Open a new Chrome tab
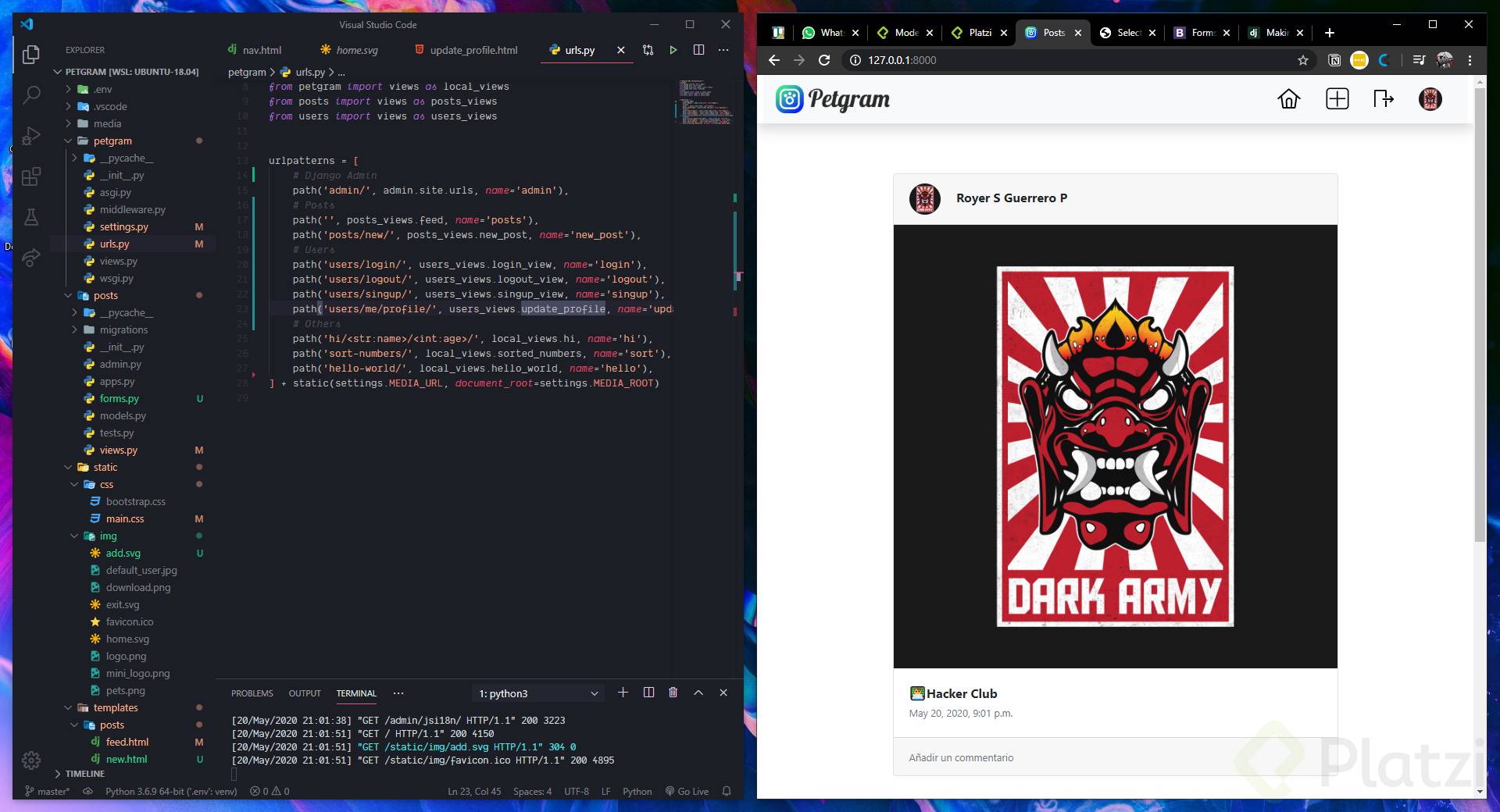This screenshot has width=1500, height=812. 1330,33
